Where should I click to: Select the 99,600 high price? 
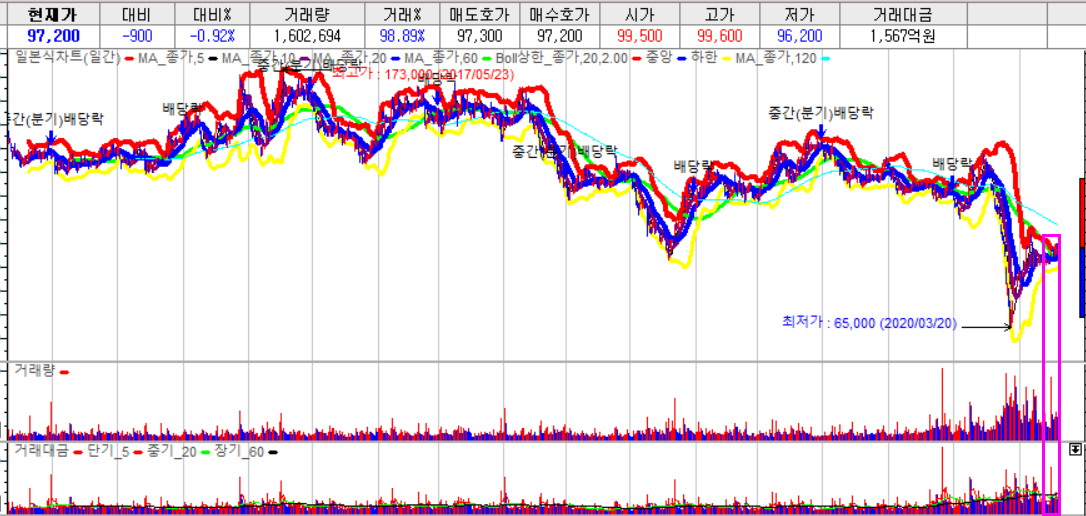pyautogui.click(x=720, y=36)
